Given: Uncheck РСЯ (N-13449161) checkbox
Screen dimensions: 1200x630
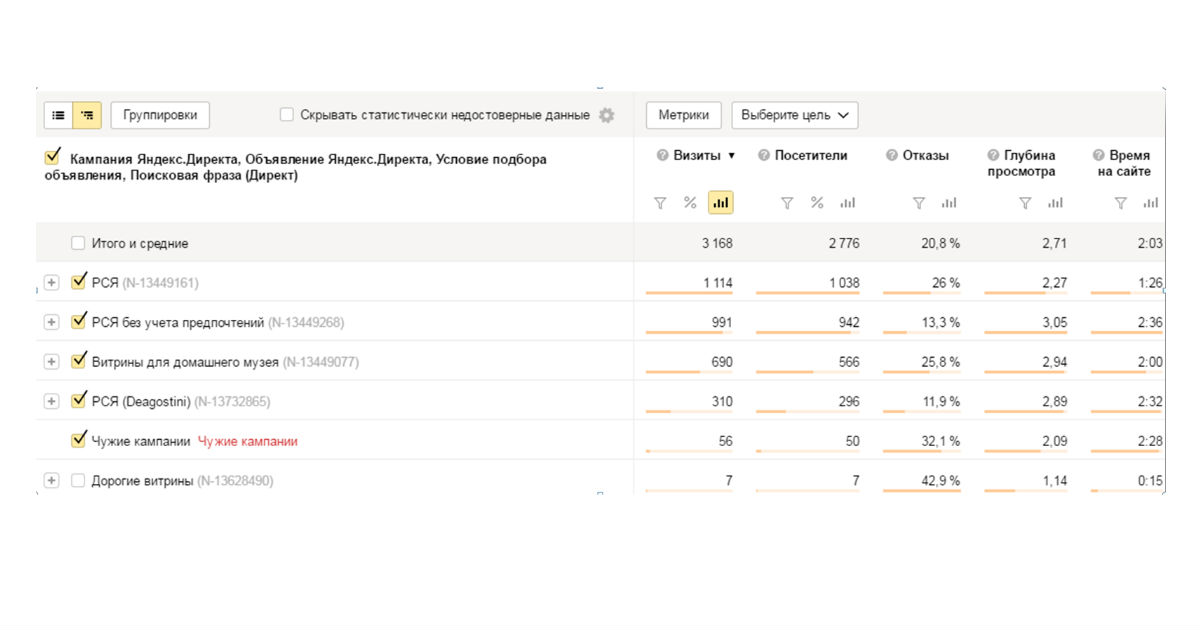Looking at the screenshot, I should [x=79, y=282].
